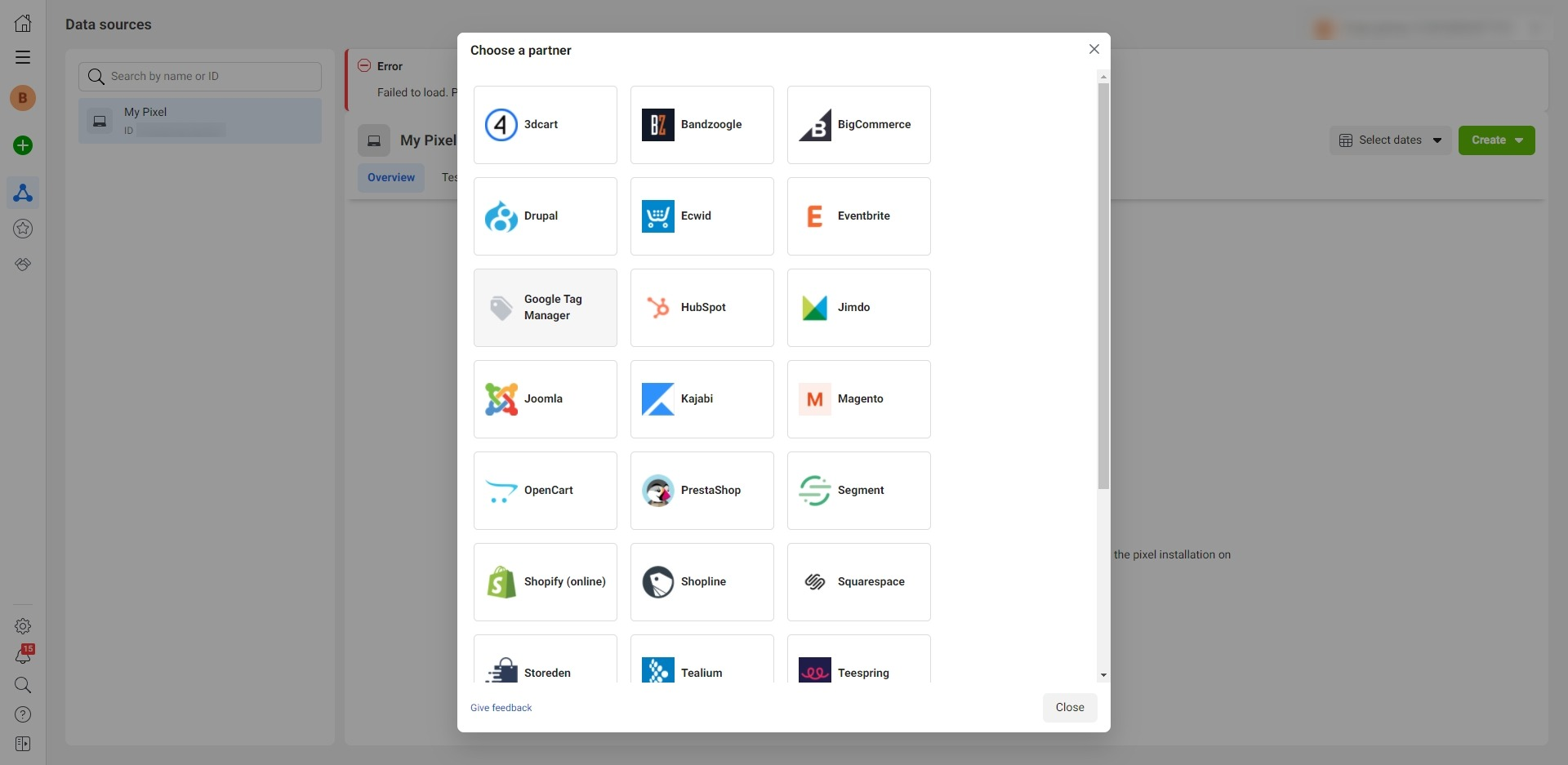Choose the Tealium logo icon
The height and width of the screenshot is (765, 1568).
coord(657,670)
